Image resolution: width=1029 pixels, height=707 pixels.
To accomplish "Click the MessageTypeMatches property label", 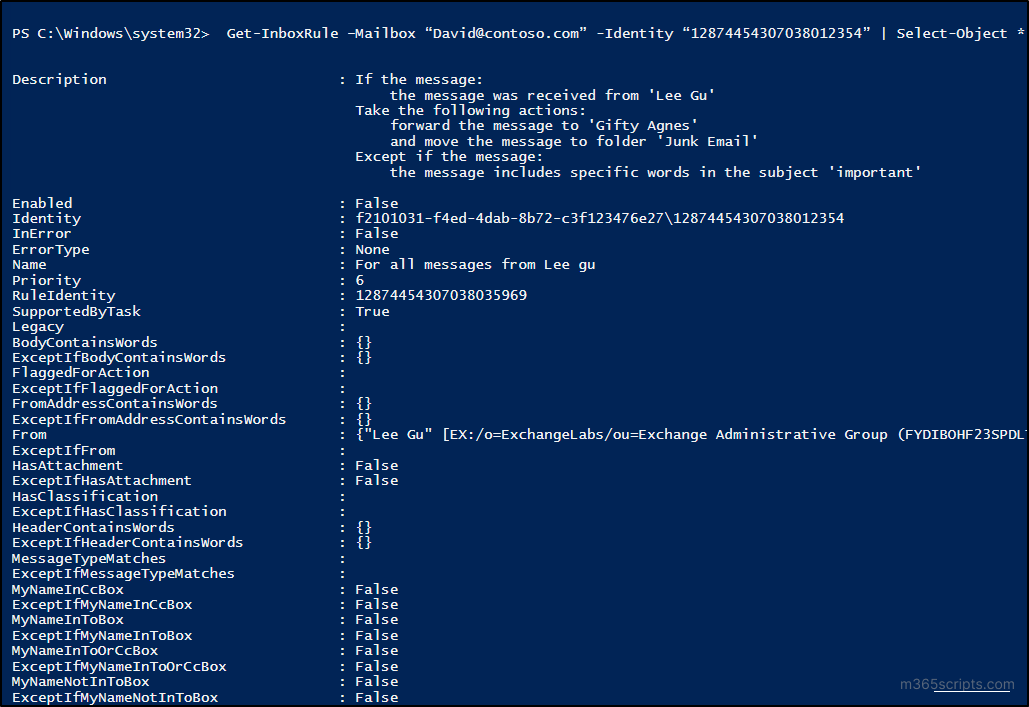I will [x=89, y=558].
